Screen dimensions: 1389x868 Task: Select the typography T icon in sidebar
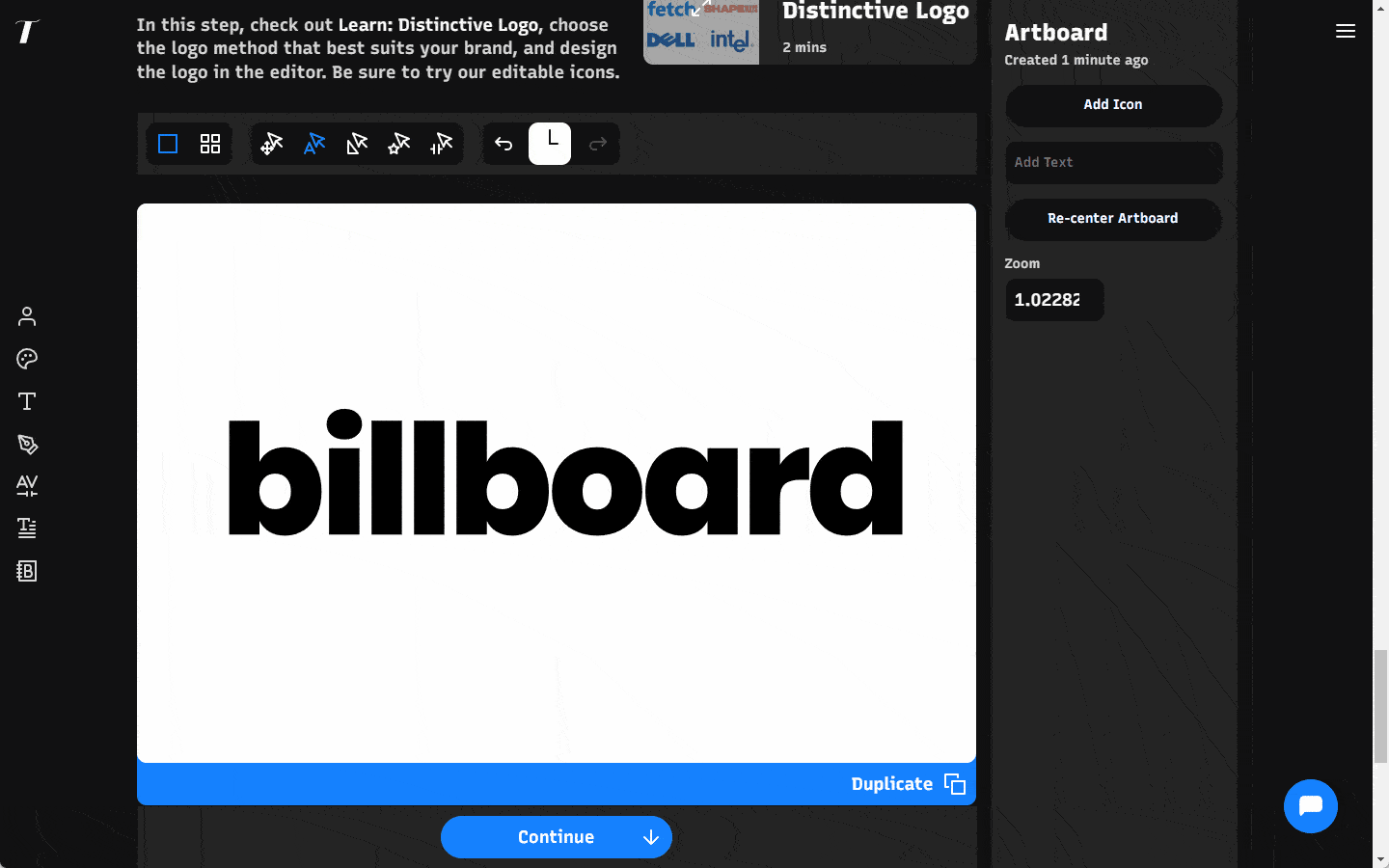27,401
